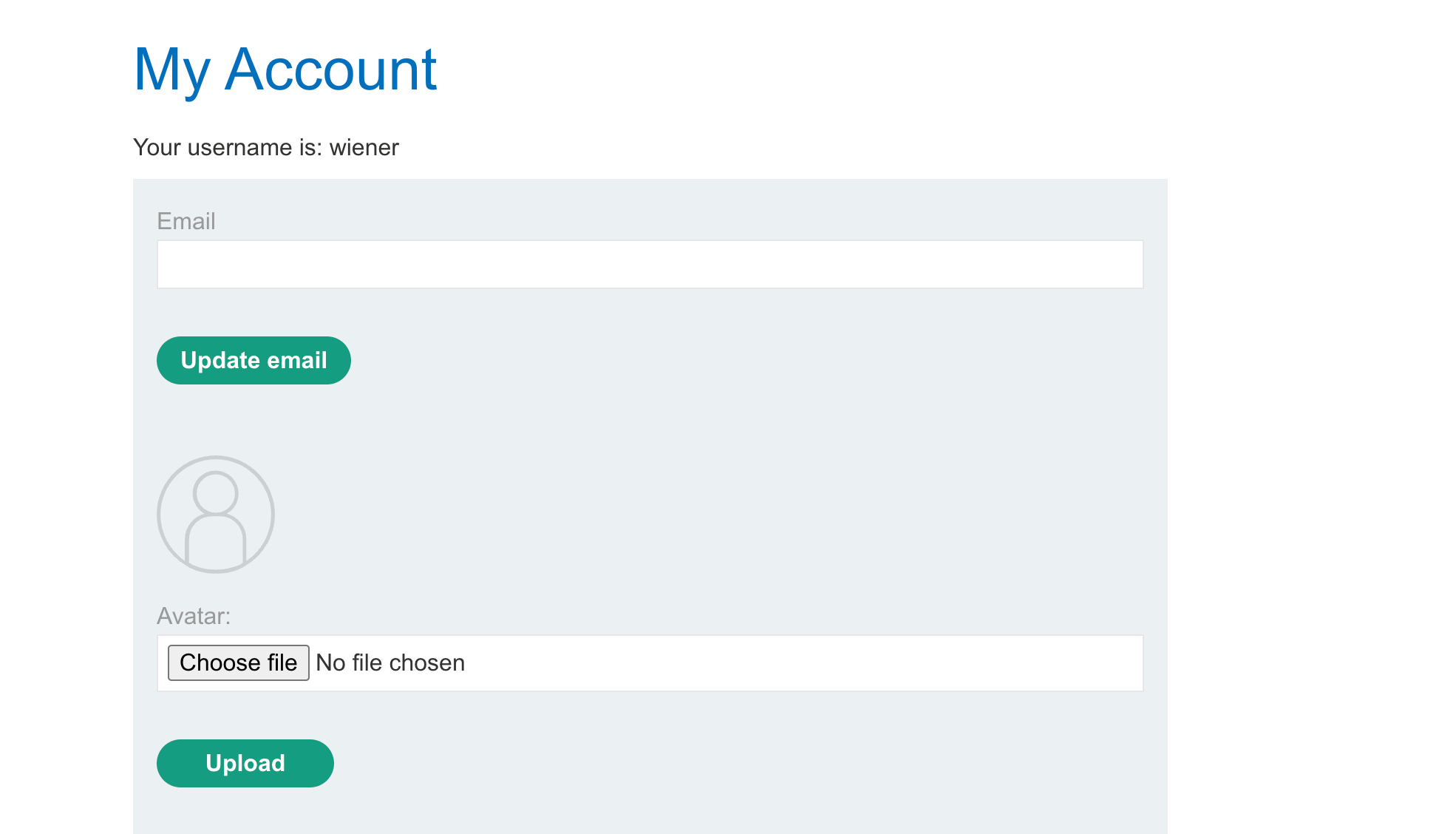Viewport: 1456px width, 834px height.
Task: Click the word 'Account' in page title
Action: coord(330,70)
